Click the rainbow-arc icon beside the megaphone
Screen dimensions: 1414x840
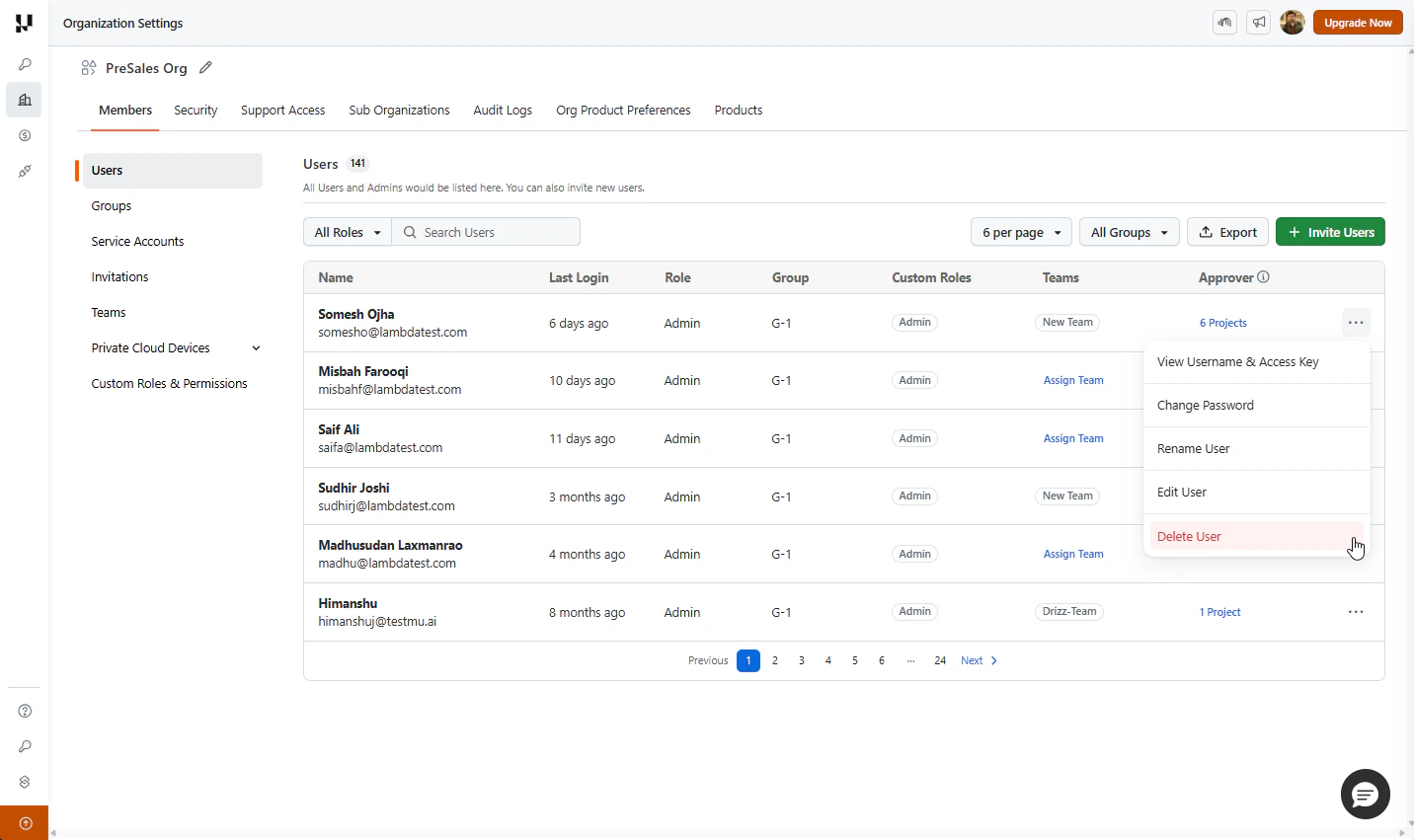pos(1225,23)
